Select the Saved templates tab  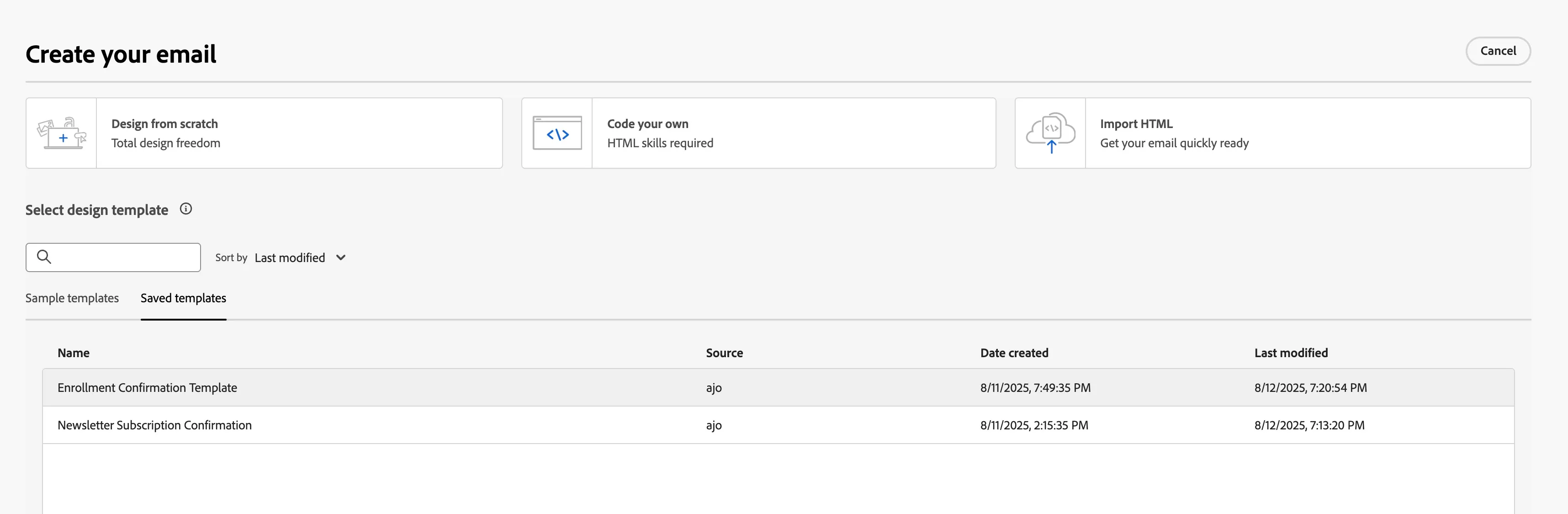(183, 298)
